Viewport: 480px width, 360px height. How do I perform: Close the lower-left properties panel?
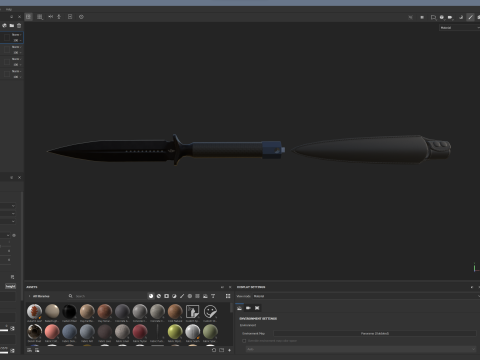tap(19, 178)
